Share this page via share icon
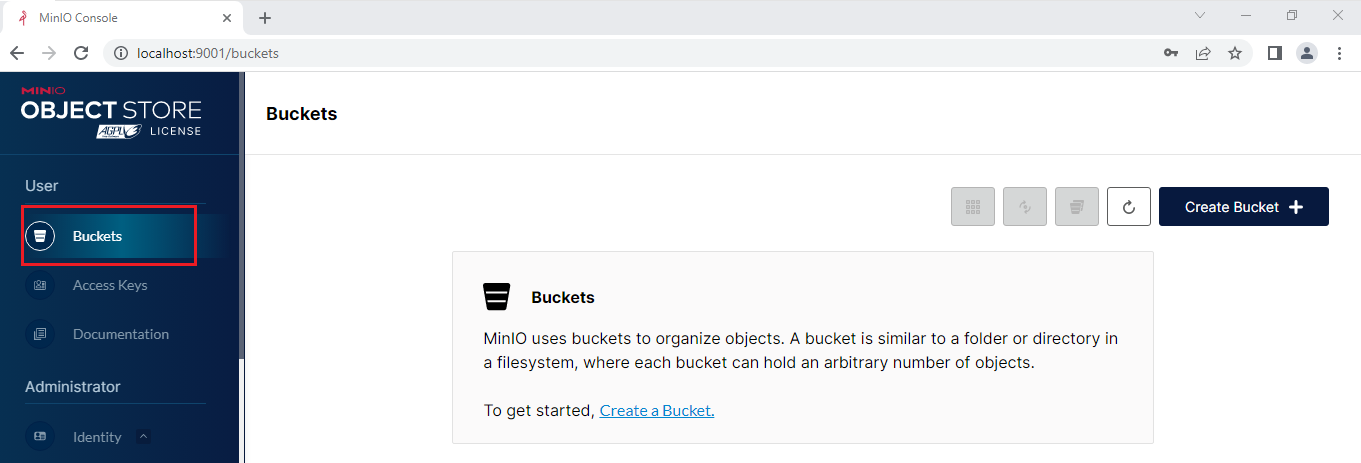This screenshot has height=463, width=1361. [x=1203, y=53]
